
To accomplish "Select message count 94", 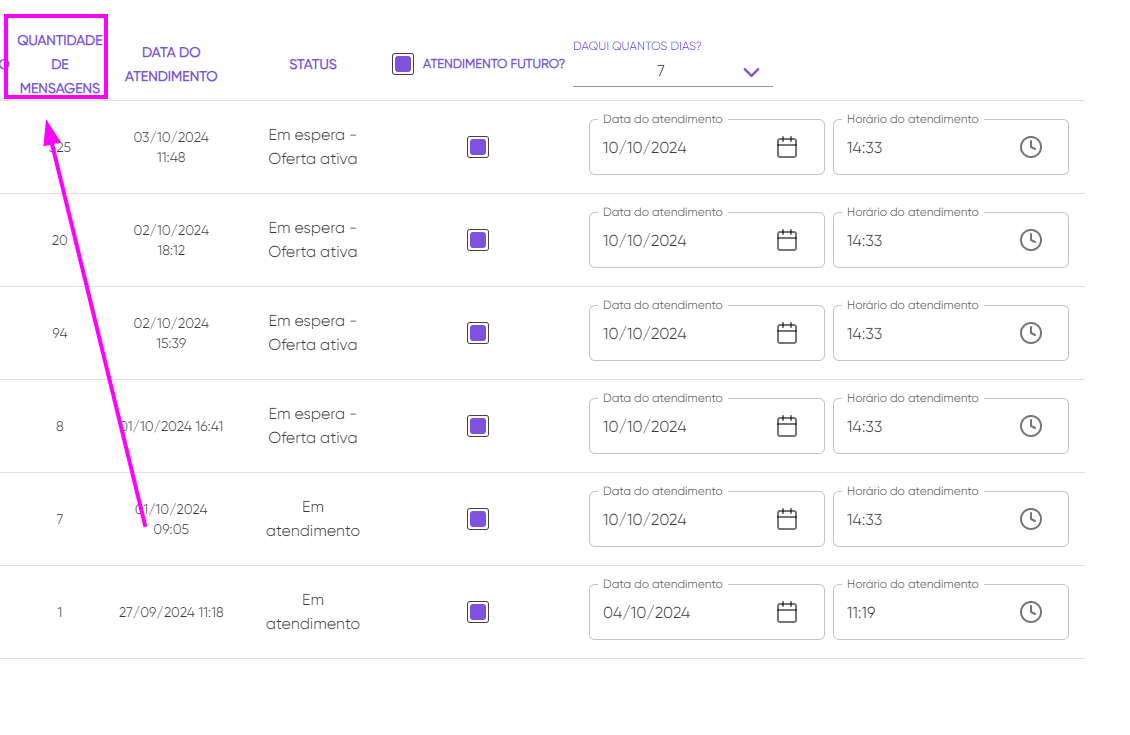I will click(60, 333).
